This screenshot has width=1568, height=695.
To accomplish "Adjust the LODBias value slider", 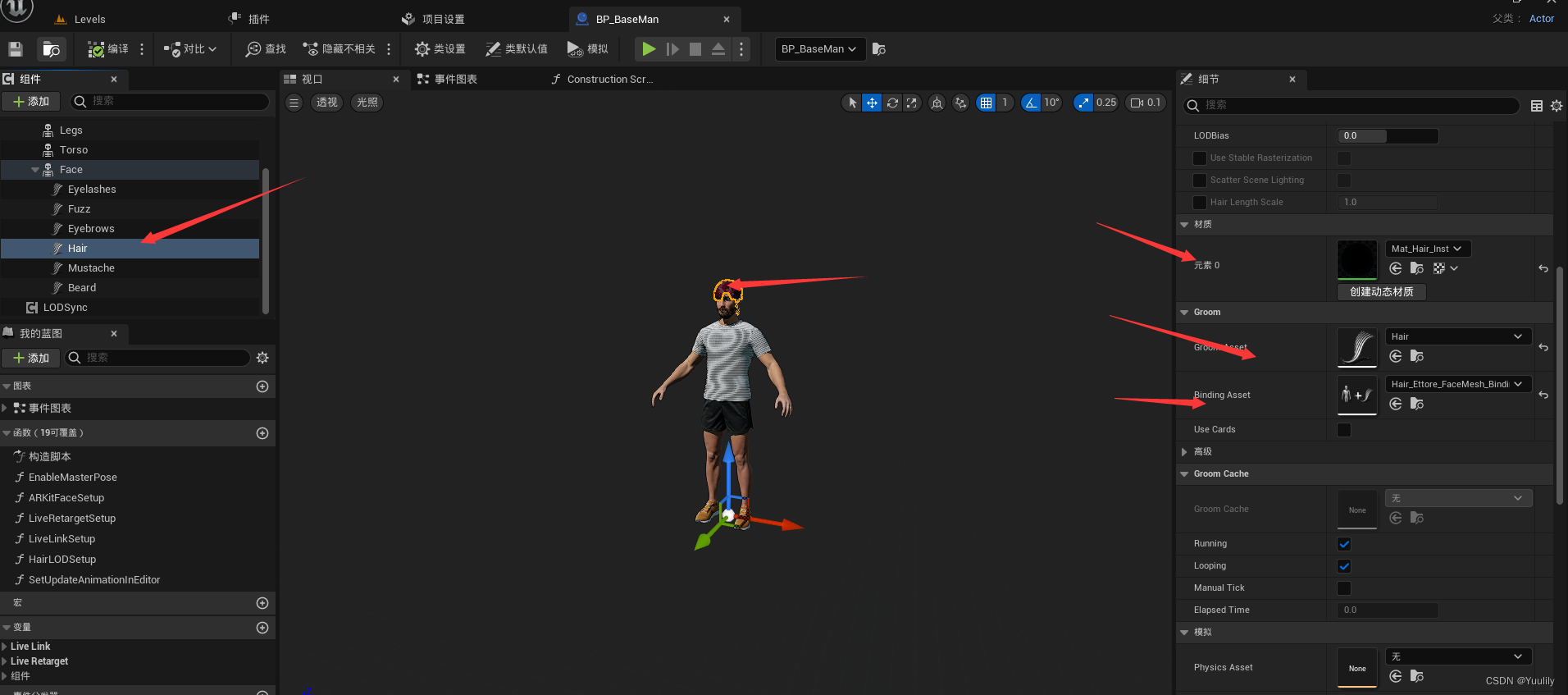I will pos(1388,136).
